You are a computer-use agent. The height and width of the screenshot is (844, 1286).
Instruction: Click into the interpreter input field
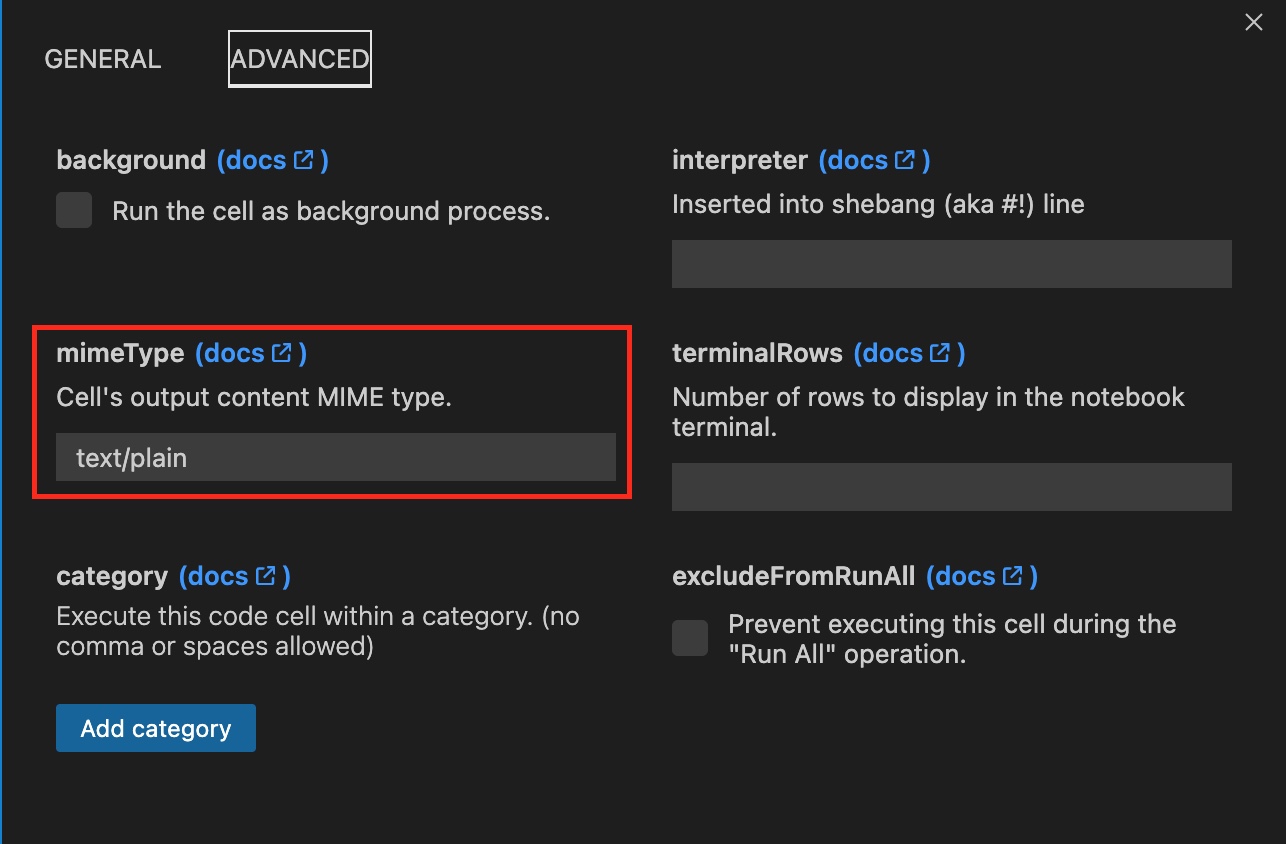tap(951, 264)
